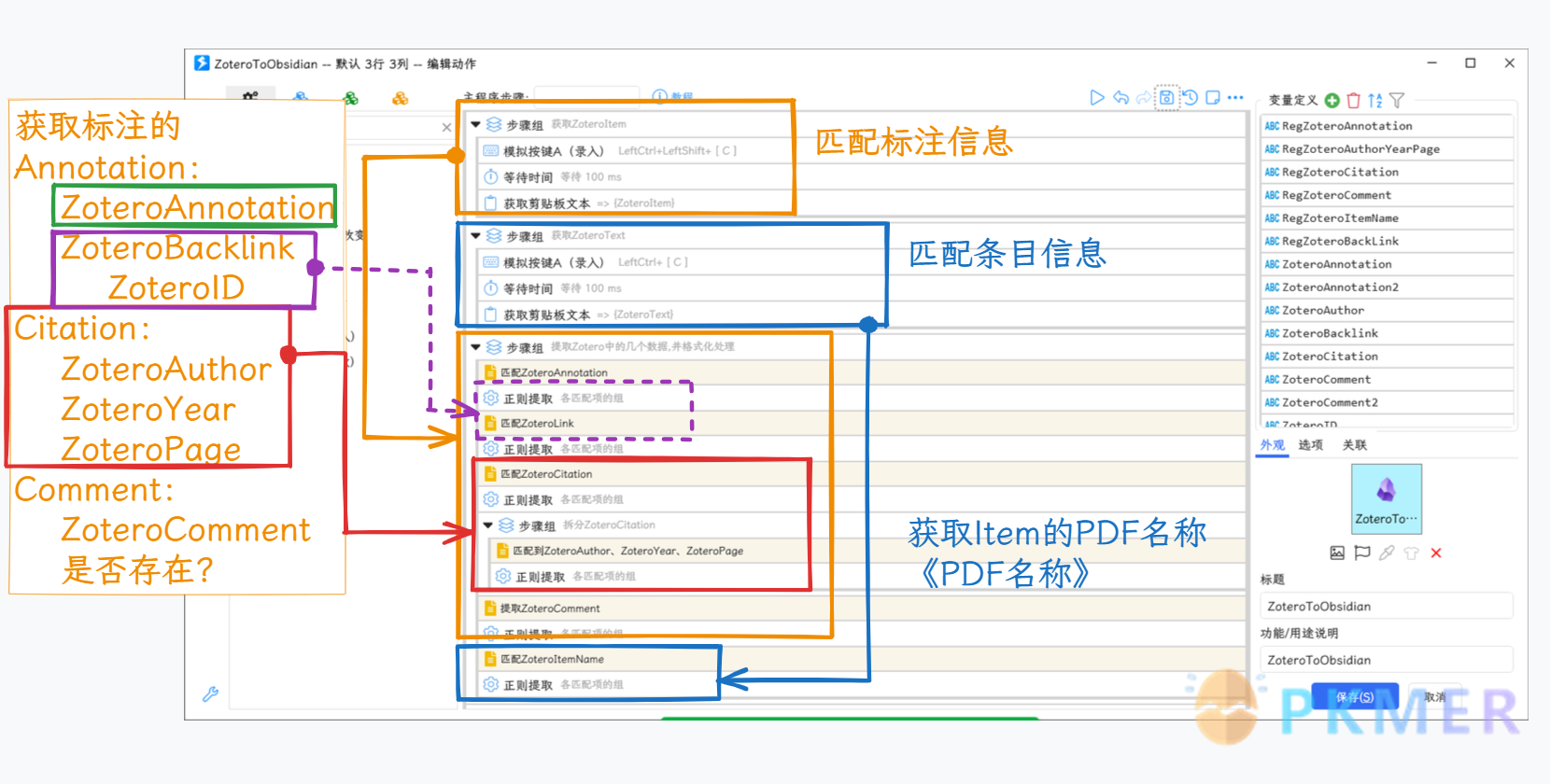Image resolution: width=1550 pixels, height=784 pixels.
Task: Undo the last step edit
Action: pyautogui.click(x=1121, y=97)
